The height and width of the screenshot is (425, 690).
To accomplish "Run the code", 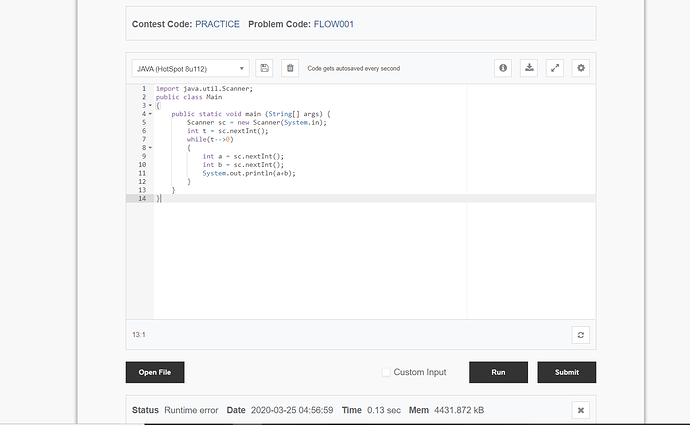I will point(498,372).
